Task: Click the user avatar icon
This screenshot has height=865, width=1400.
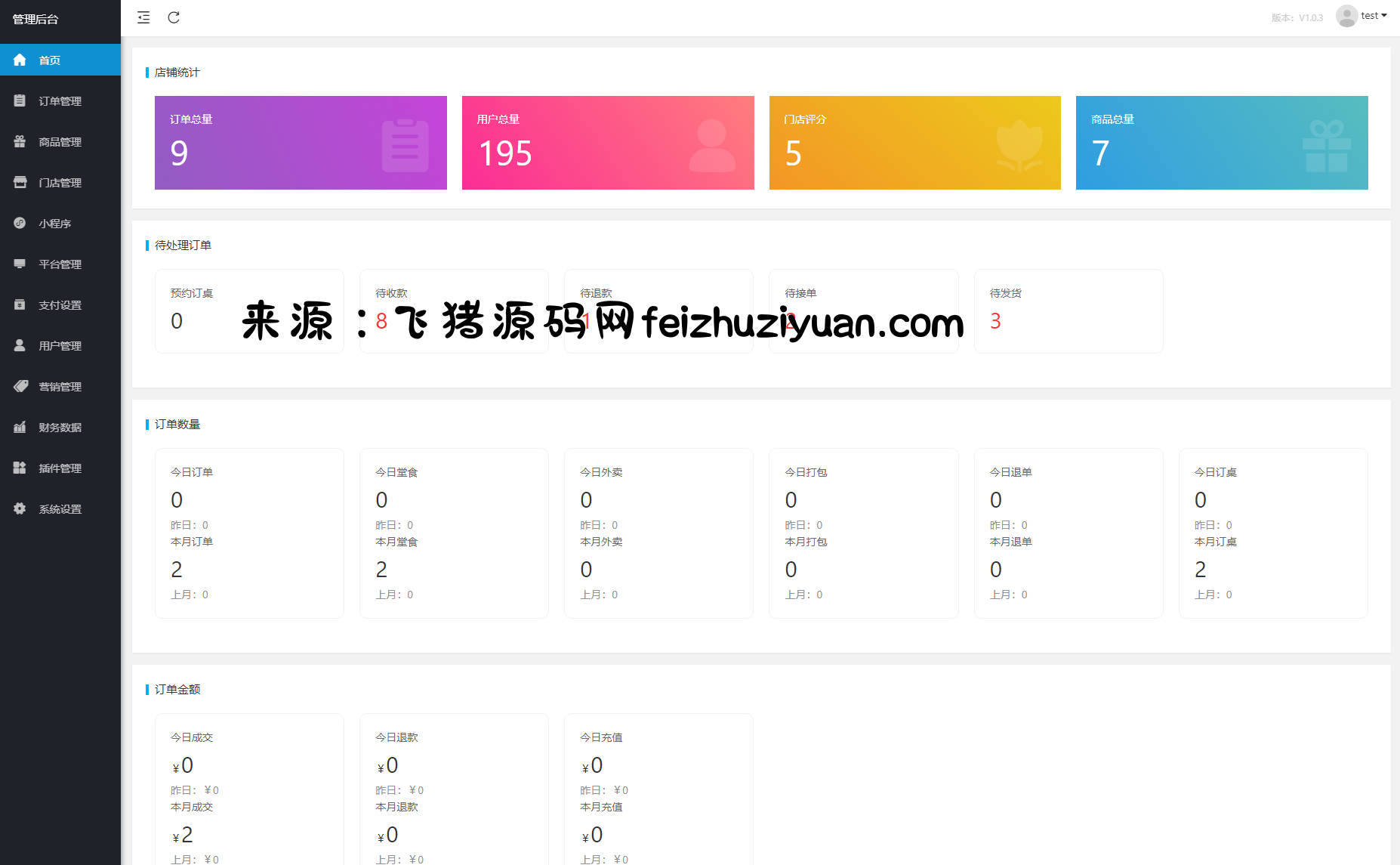Action: [1346, 16]
